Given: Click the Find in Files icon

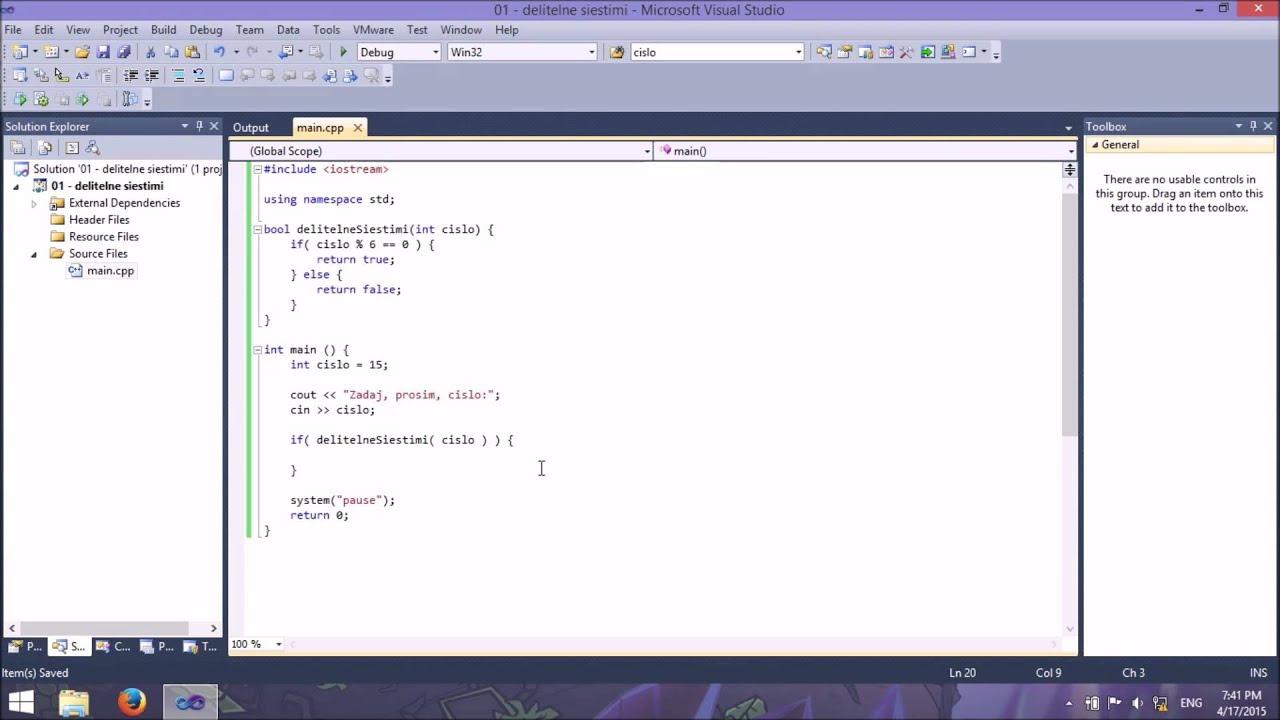Looking at the screenshot, I should [617, 52].
